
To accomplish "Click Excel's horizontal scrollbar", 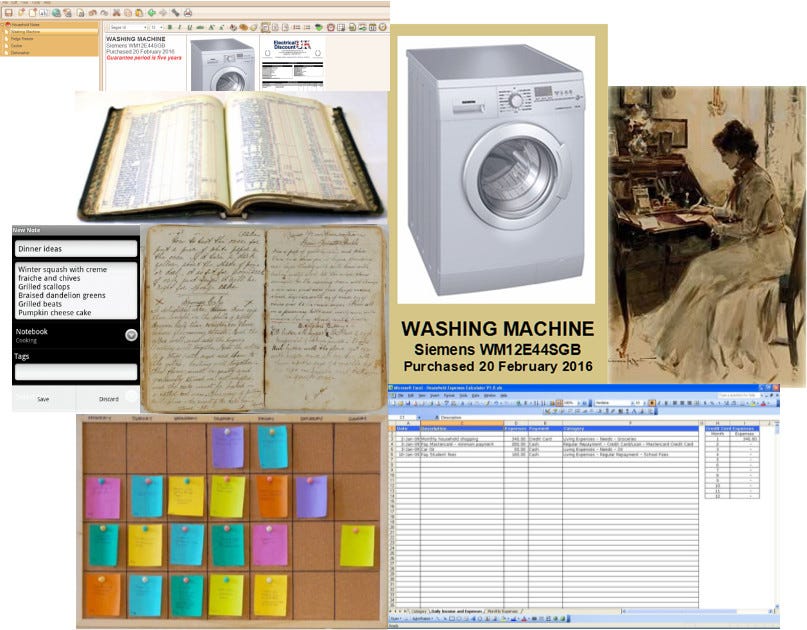I will pos(698,611).
